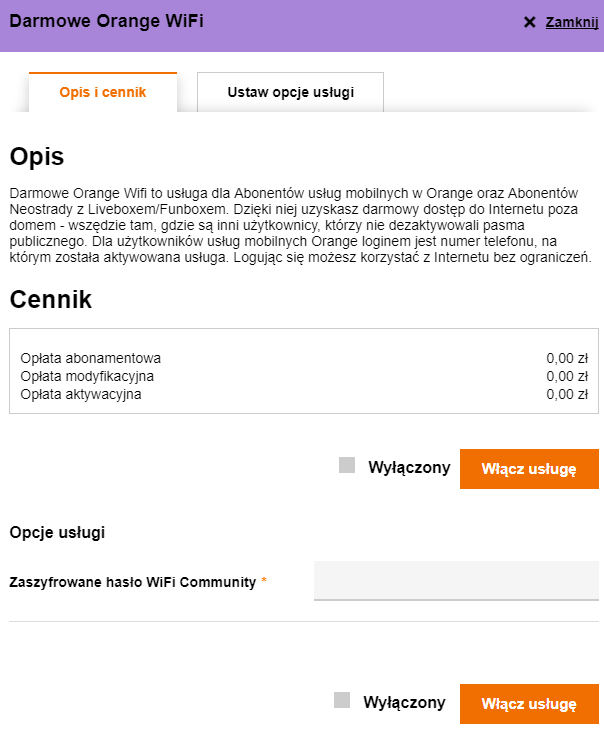The width and height of the screenshot is (604, 730).
Task: Switch to the Opis i cennik tab
Action: [x=103, y=92]
